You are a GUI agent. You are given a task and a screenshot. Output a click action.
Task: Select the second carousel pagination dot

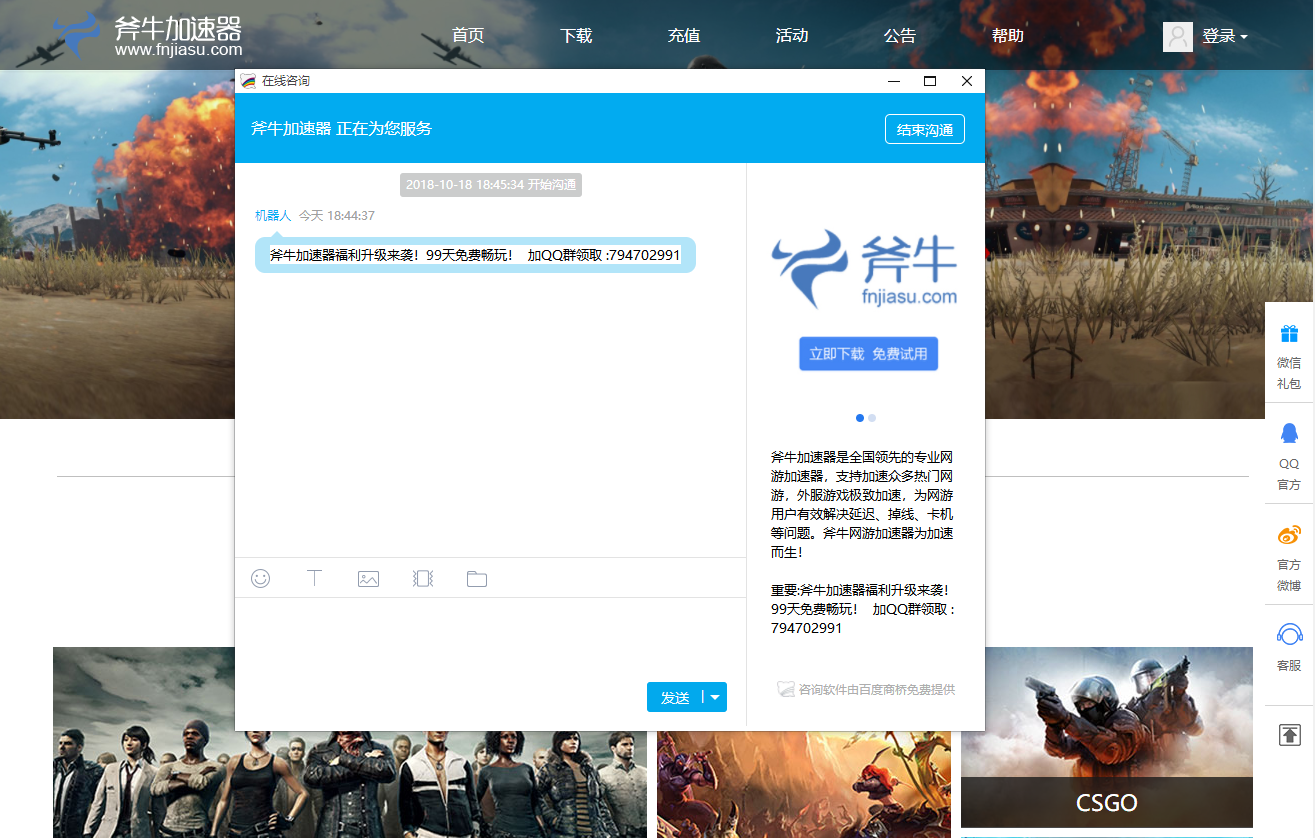click(871, 418)
